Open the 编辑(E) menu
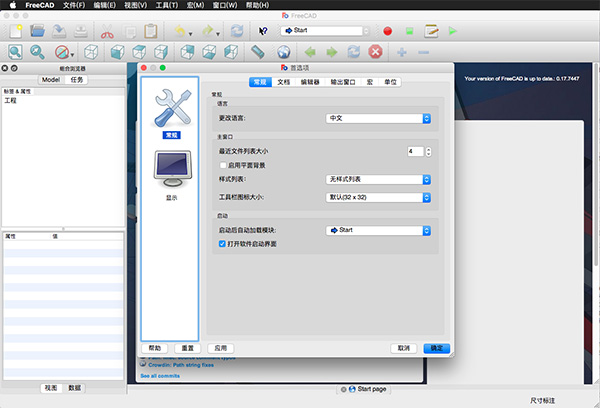This screenshot has height=408, width=600. (x=104, y=5)
